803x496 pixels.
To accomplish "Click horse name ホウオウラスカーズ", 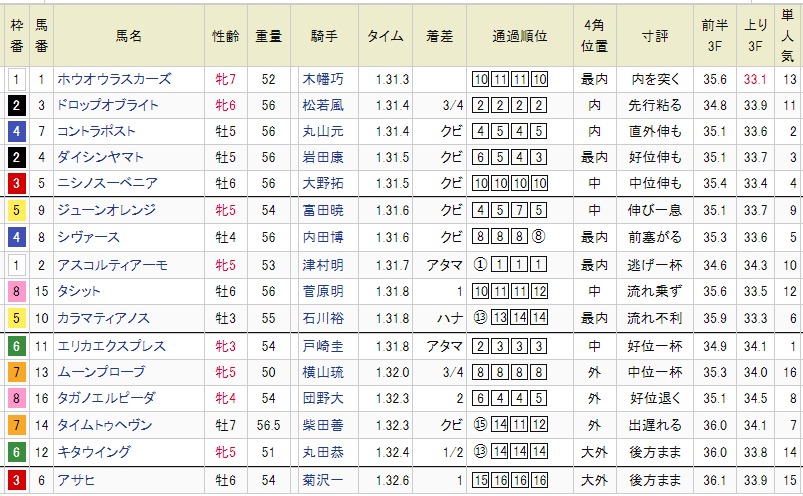I will [116, 79].
